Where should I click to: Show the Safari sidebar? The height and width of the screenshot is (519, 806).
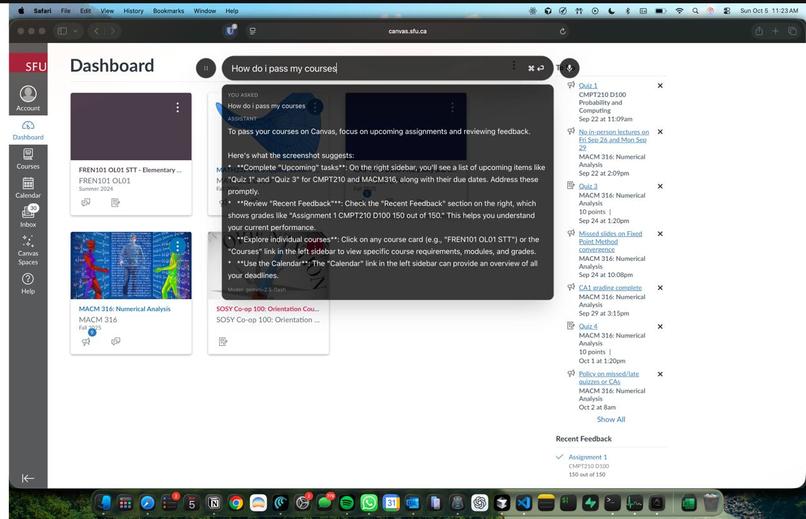(62, 31)
